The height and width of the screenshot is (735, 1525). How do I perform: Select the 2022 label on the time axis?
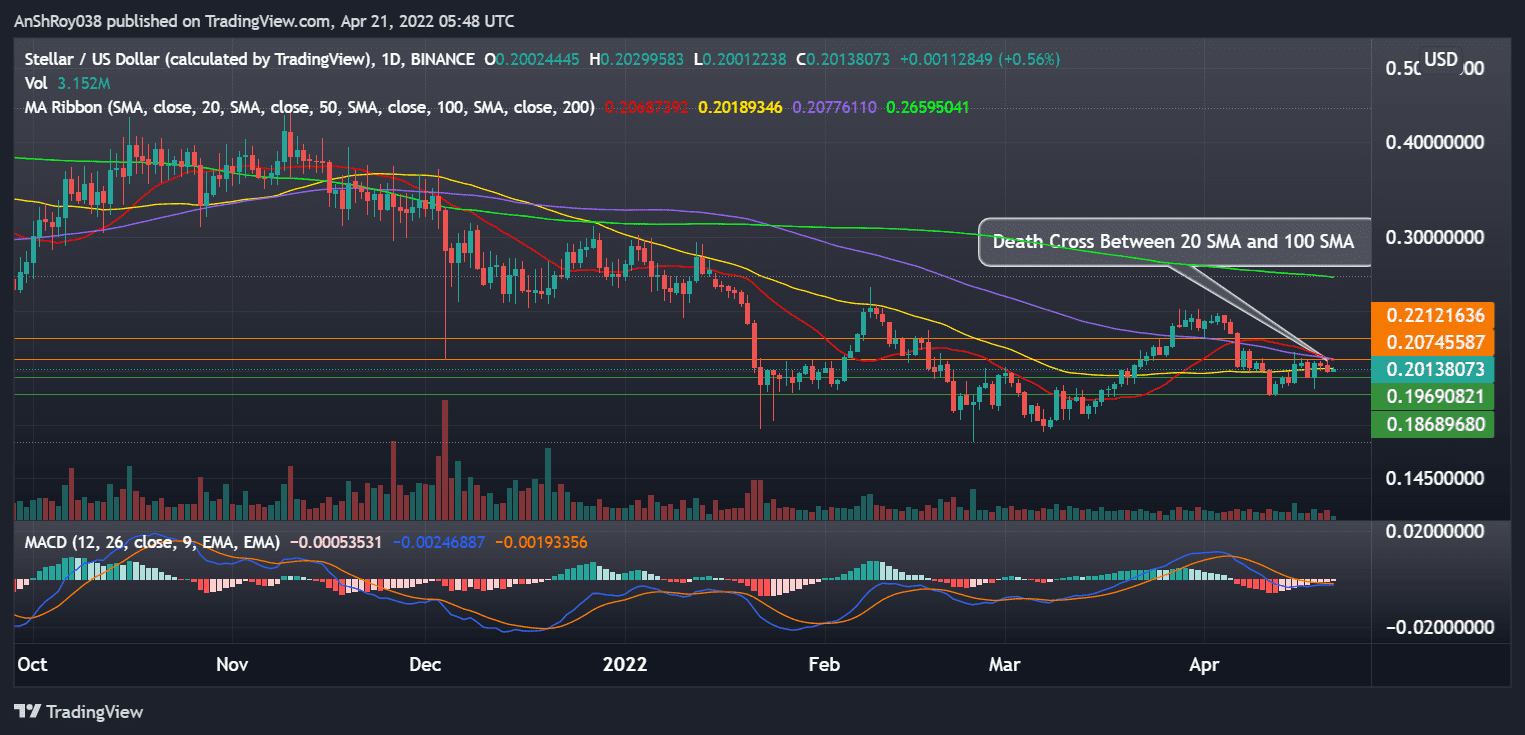tap(625, 664)
